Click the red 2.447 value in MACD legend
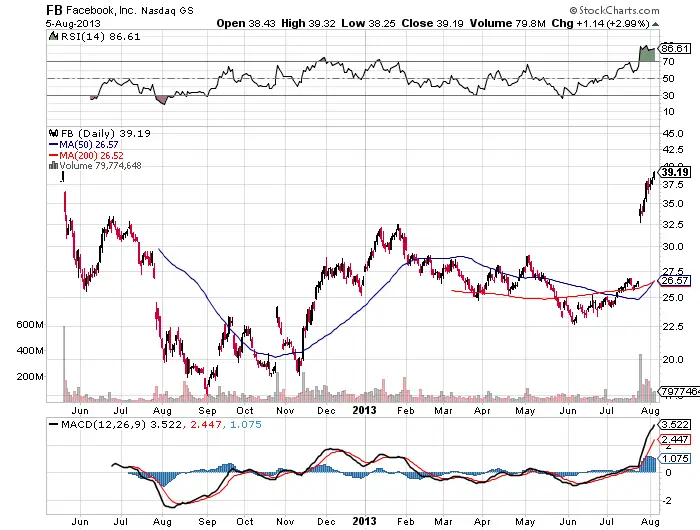Screen dimensions: 700x530 [205, 425]
